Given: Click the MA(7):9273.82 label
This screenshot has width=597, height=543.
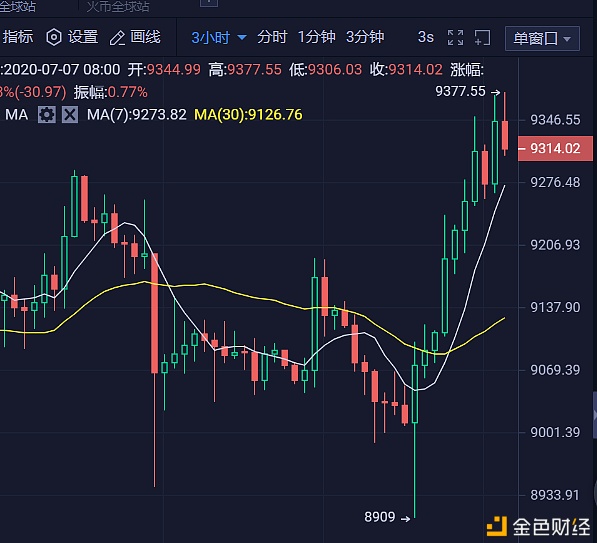Looking at the screenshot, I should 137,115.
